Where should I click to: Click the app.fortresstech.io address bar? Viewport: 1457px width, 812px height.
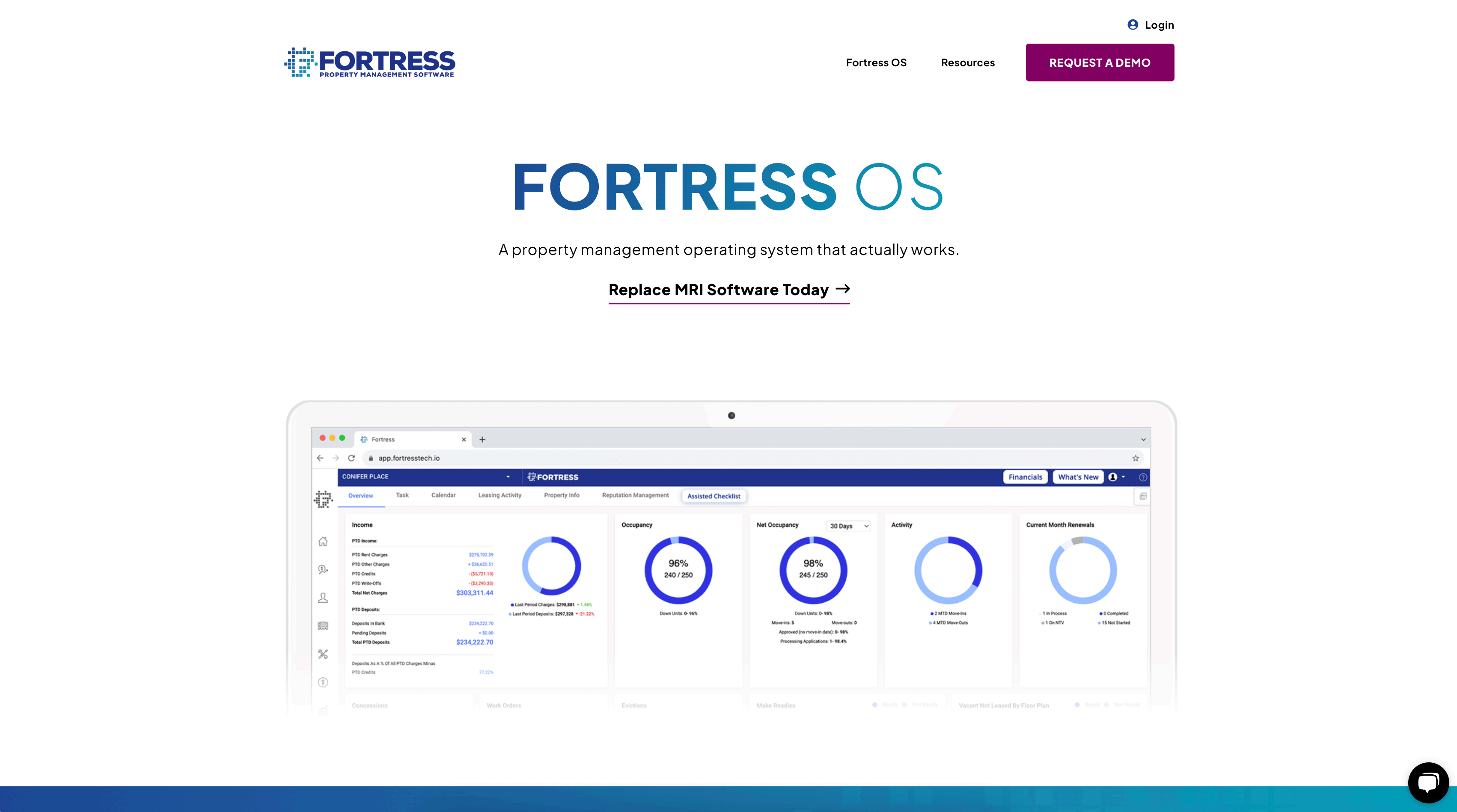(x=409, y=458)
